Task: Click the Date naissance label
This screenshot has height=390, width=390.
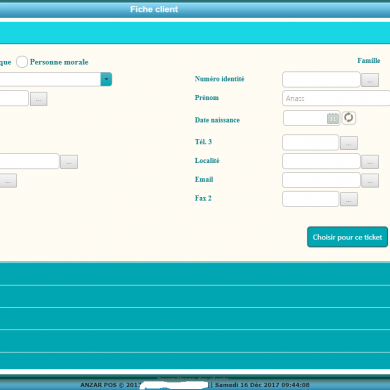Action: click(217, 120)
